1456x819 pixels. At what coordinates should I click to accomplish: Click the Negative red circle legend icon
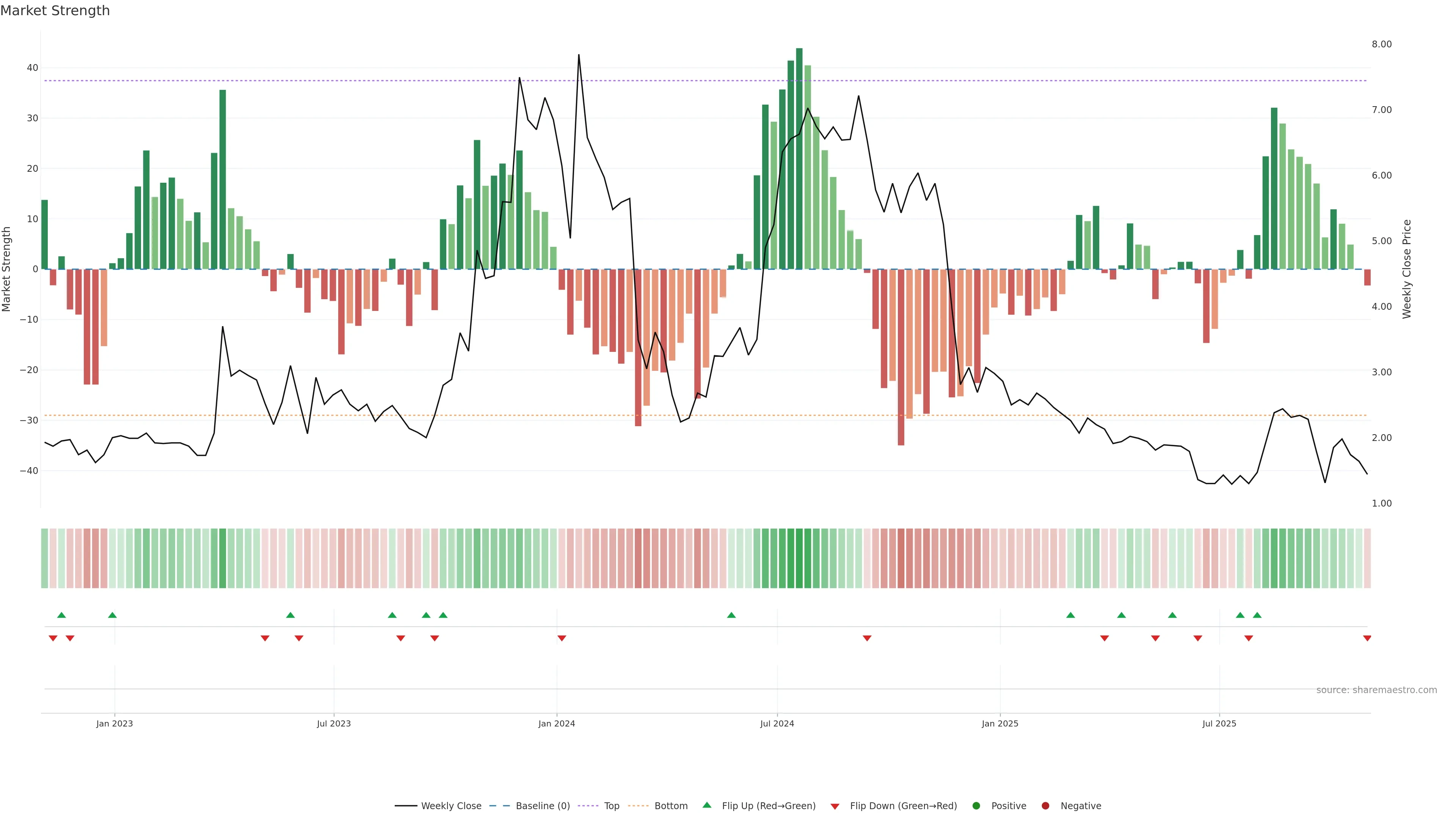(1045, 806)
